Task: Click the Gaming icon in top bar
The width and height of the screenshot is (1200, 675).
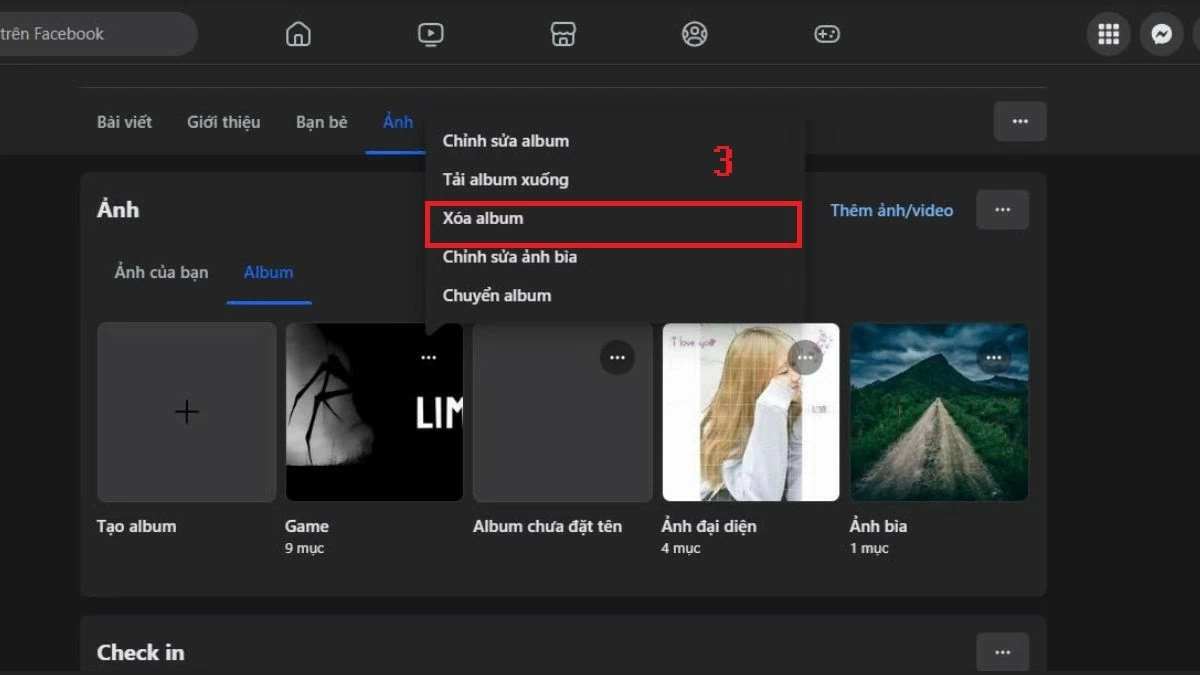Action: click(826, 33)
